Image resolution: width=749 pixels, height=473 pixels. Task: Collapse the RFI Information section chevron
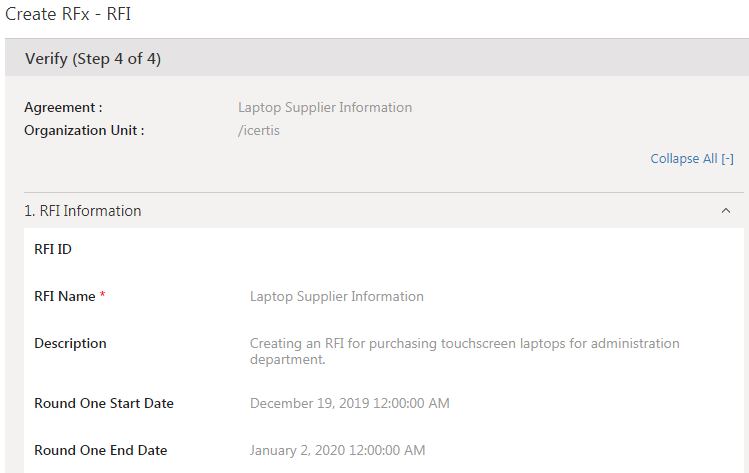coord(725,211)
